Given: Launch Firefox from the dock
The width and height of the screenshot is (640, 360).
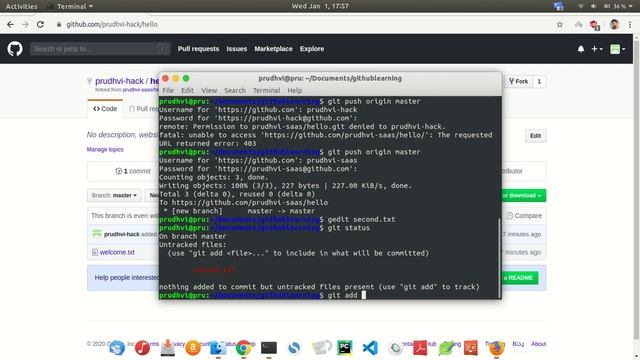Looking at the screenshot, I should [x=496, y=348].
